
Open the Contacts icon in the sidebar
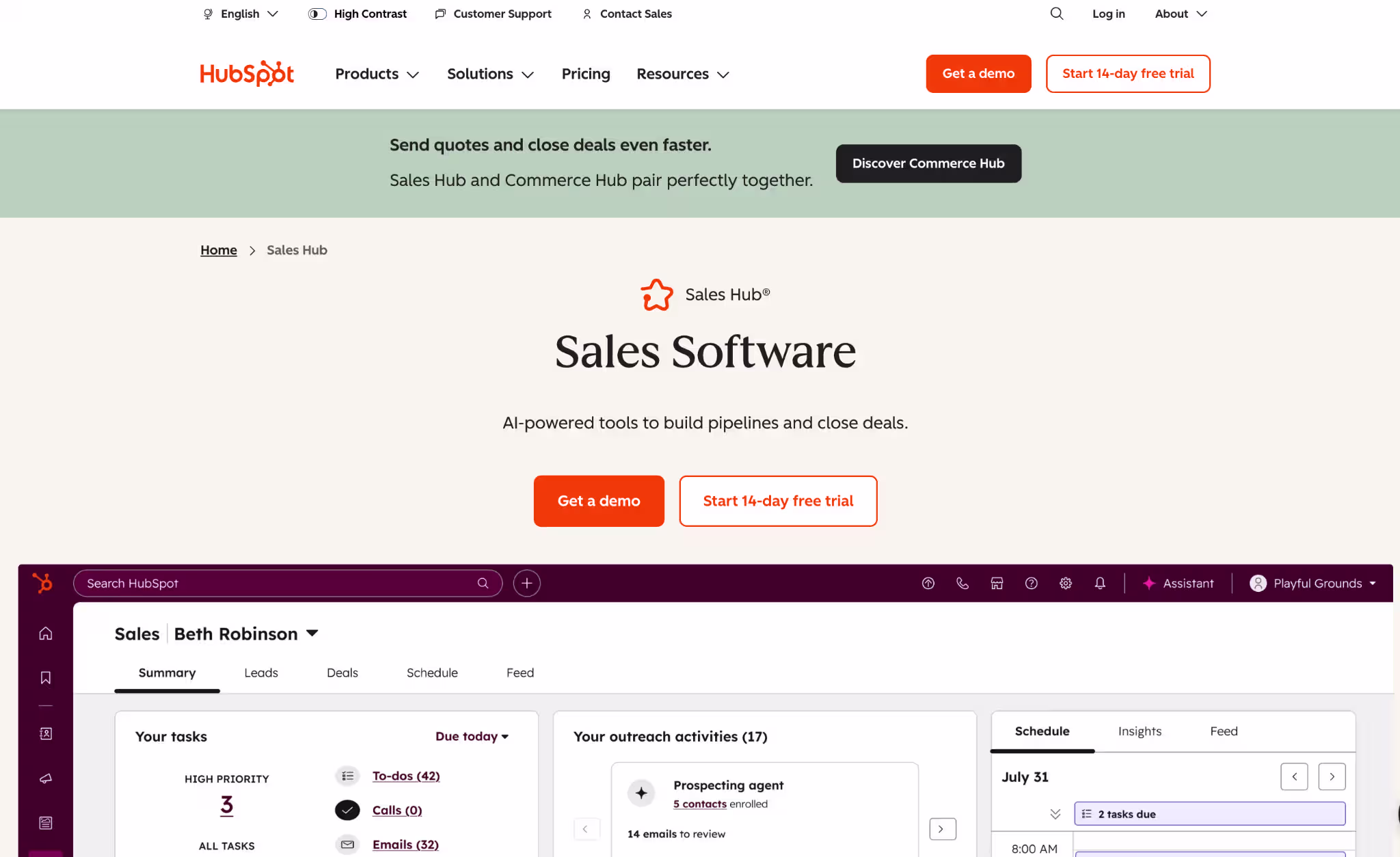(x=45, y=733)
